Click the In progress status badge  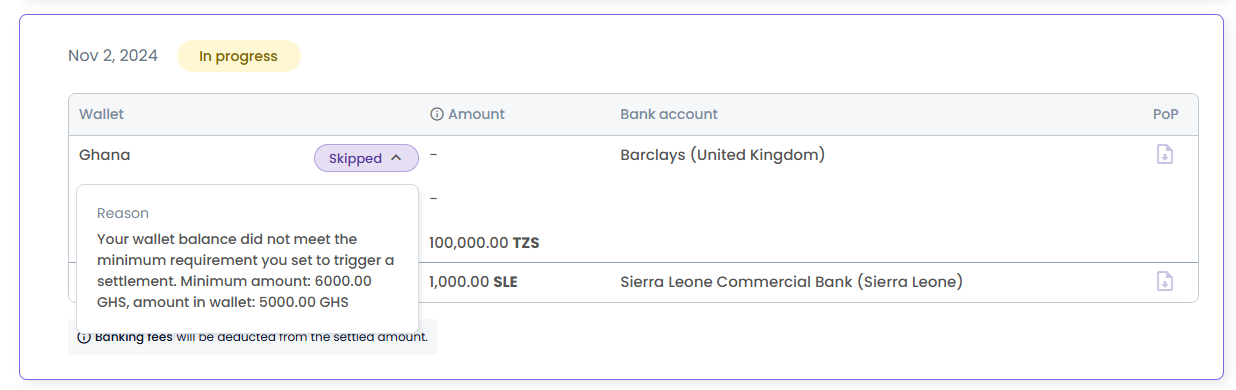pyautogui.click(x=238, y=56)
